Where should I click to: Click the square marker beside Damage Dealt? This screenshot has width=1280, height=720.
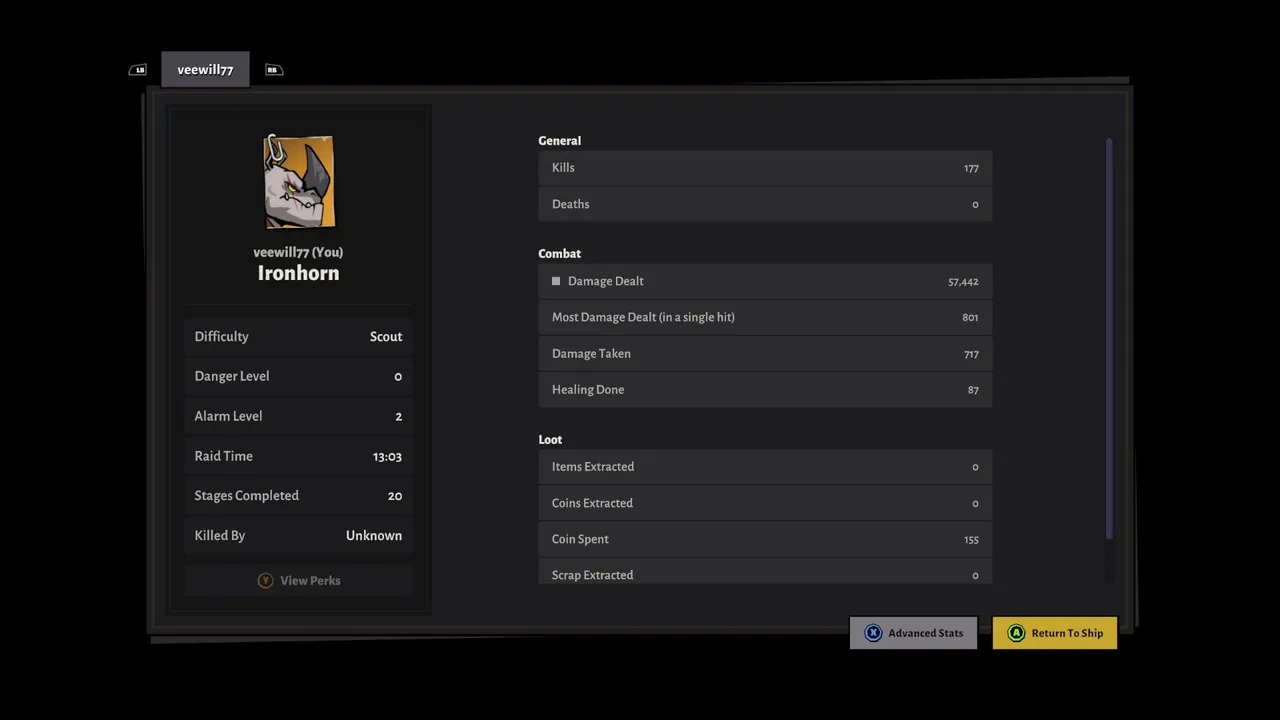pyautogui.click(x=556, y=281)
